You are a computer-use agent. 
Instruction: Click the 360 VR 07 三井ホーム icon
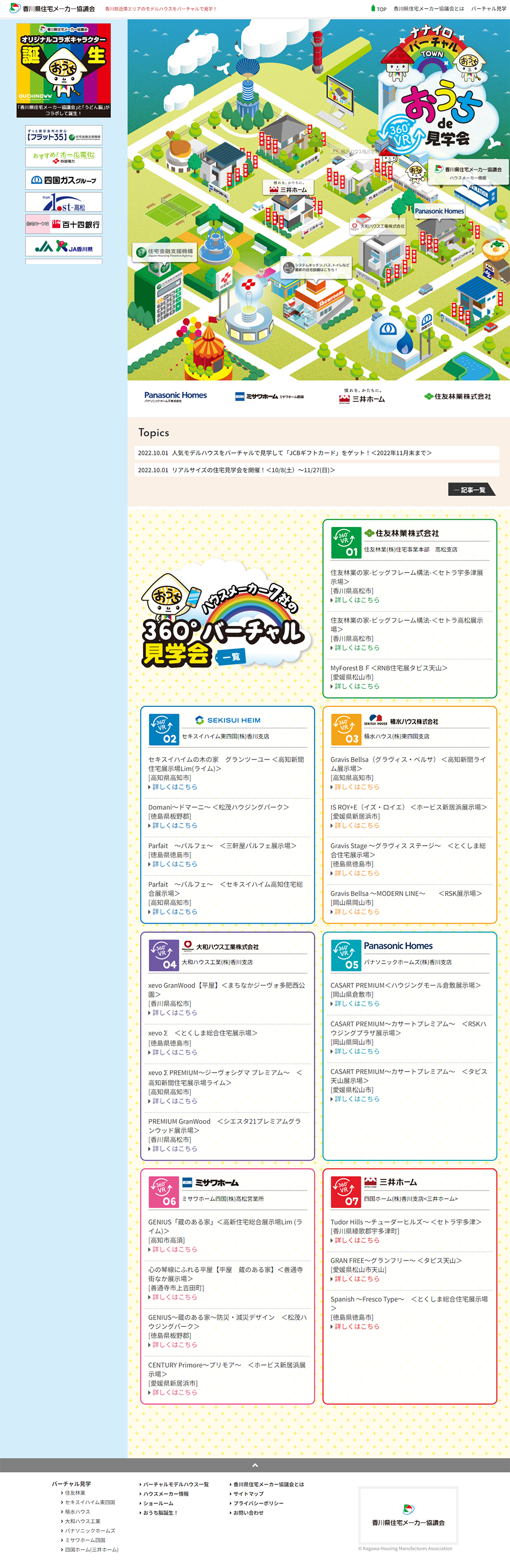coord(346,1193)
